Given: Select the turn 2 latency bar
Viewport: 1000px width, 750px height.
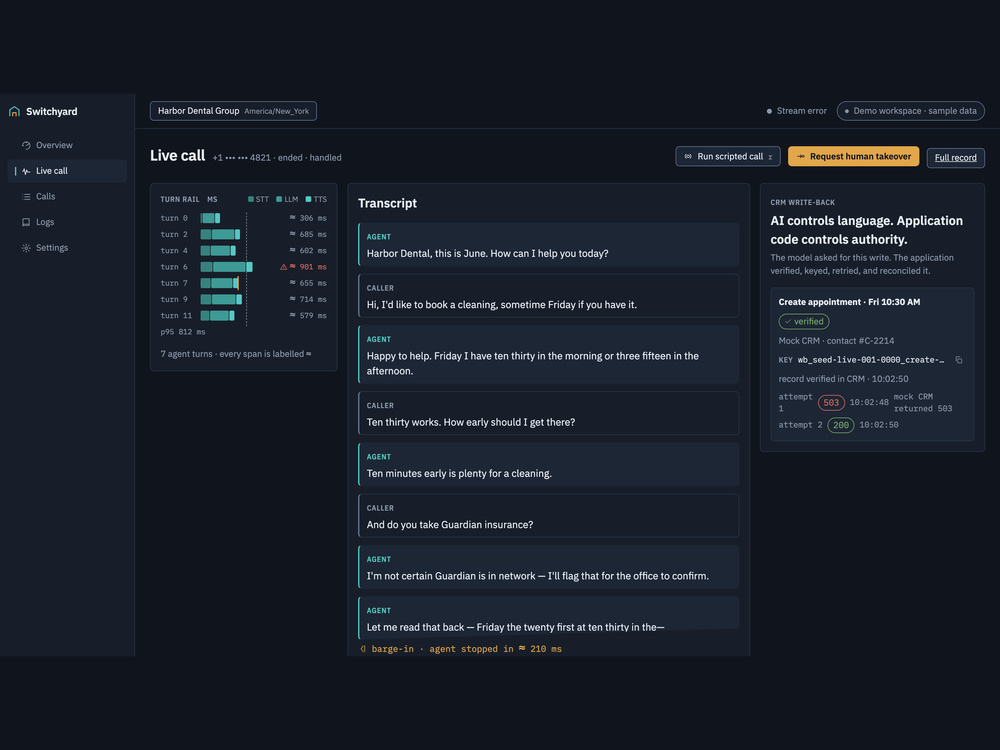Looking at the screenshot, I should (220, 234).
